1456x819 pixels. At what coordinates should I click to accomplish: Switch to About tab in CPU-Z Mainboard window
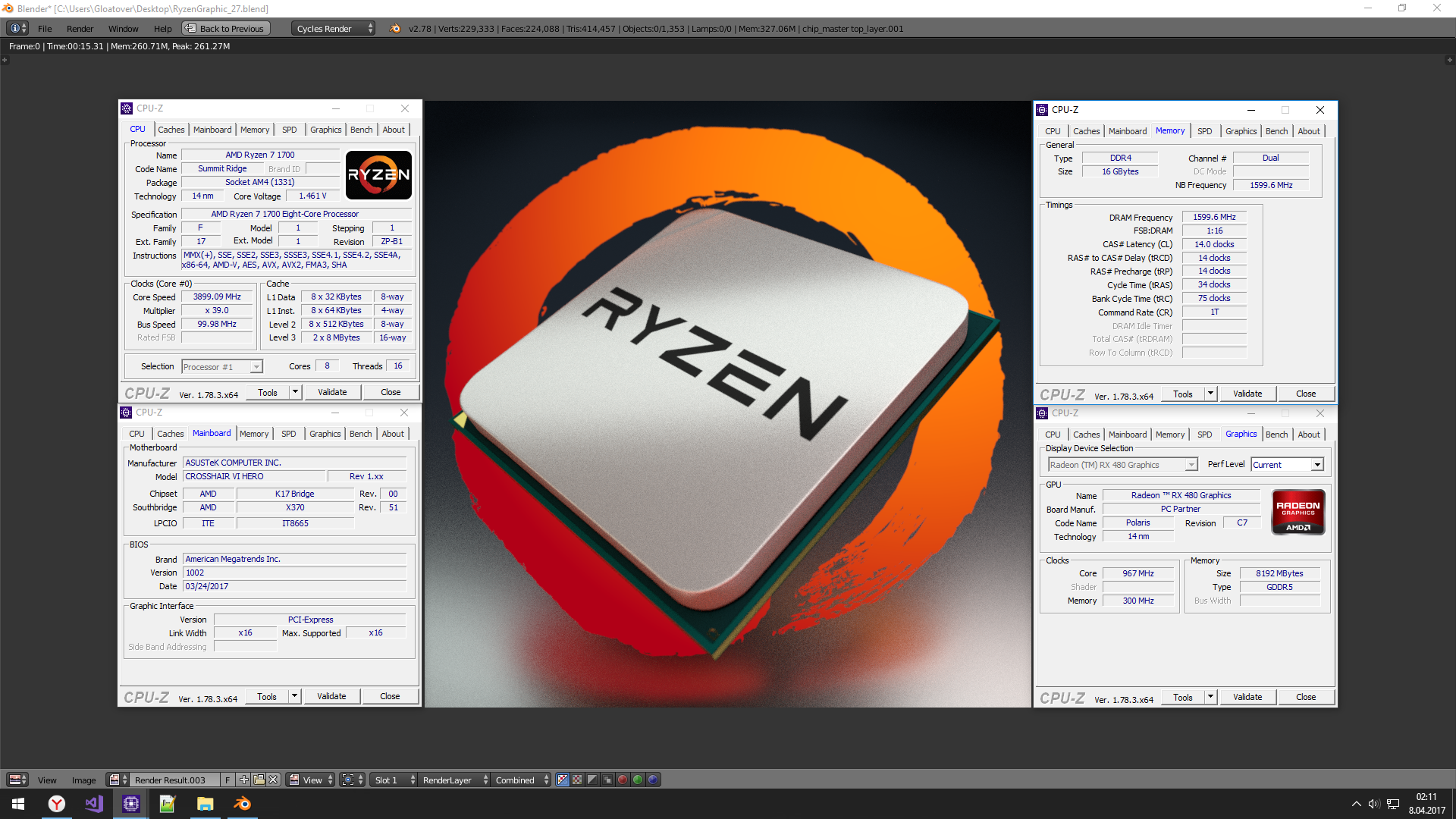[393, 434]
